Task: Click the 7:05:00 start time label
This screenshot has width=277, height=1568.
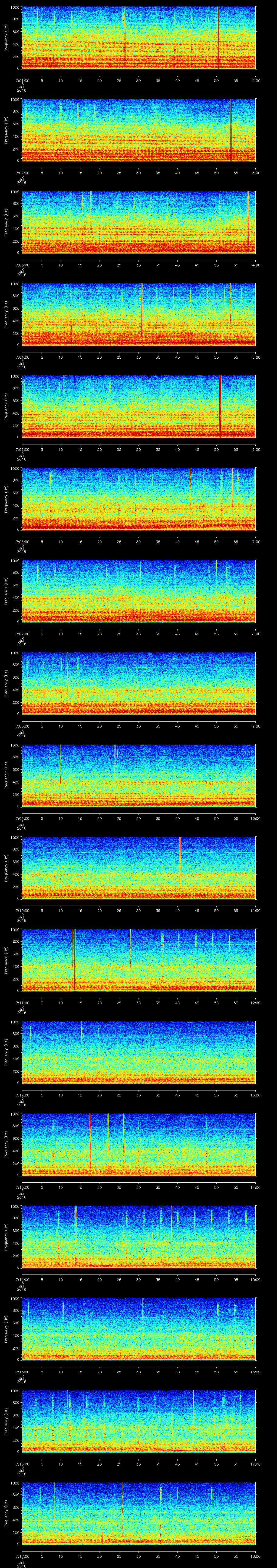Action: [22, 449]
